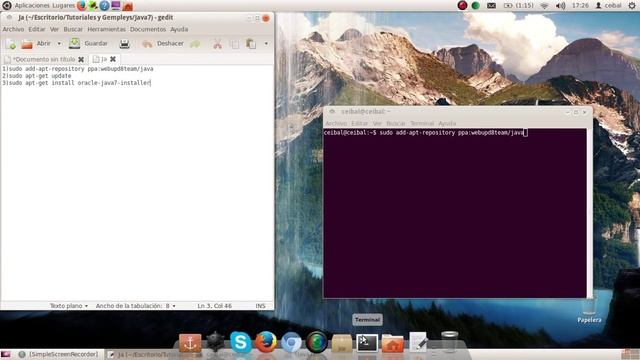Print the document using printer icon
Screen dimensions: 640x360
click(124, 44)
